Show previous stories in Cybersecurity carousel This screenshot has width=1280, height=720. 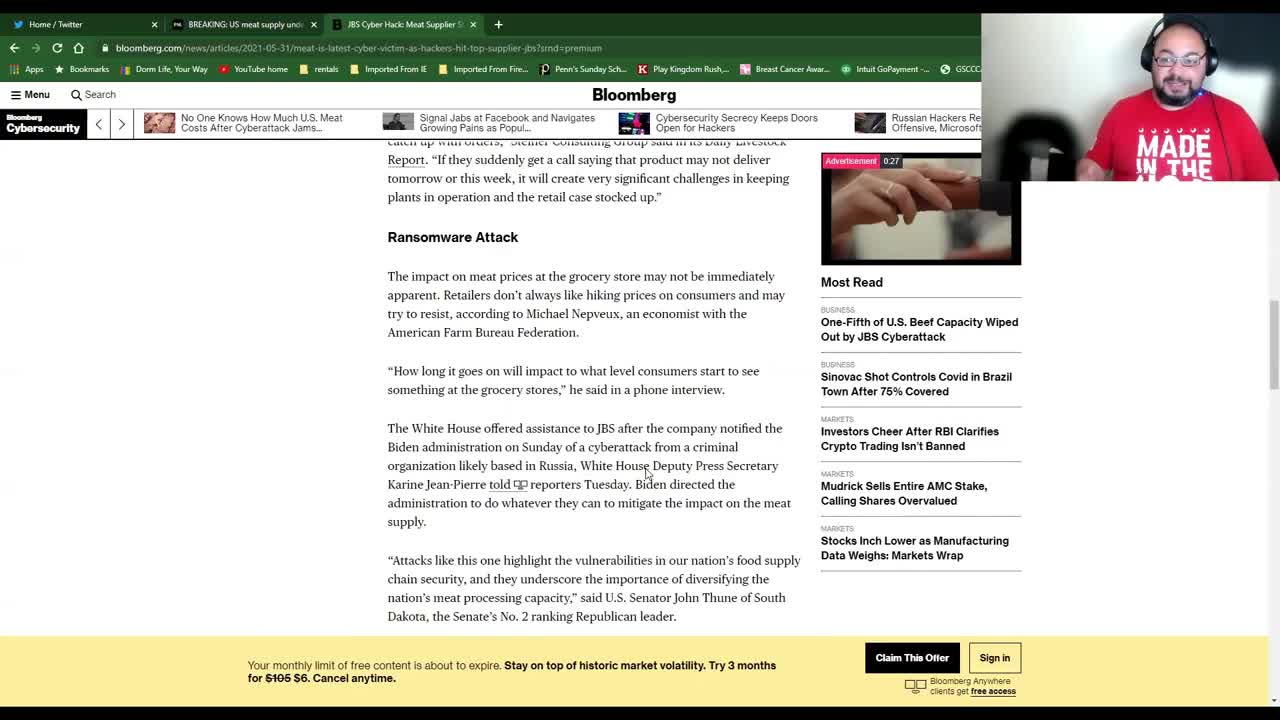99,124
